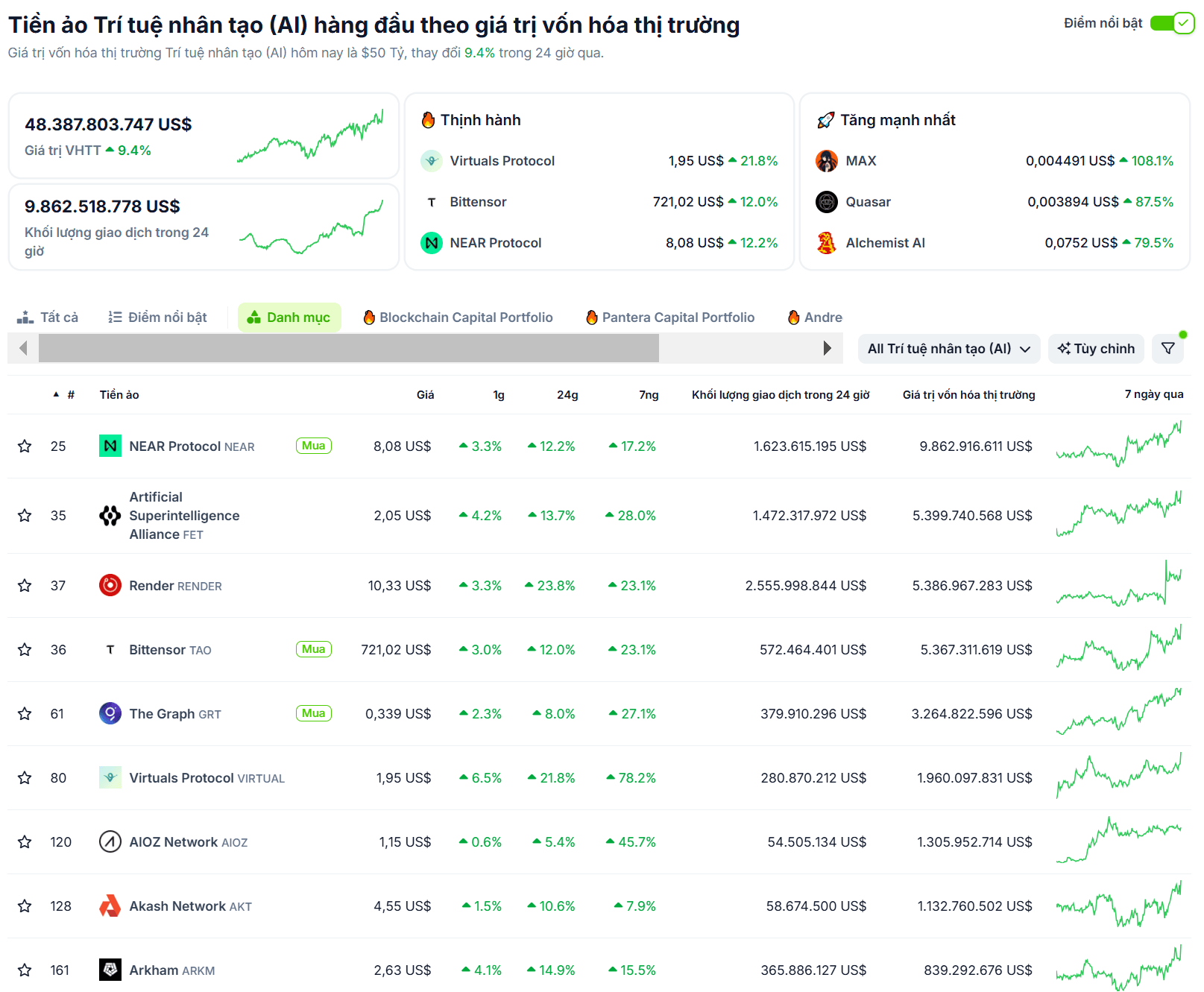Star the AIOZ Network row

coord(25,841)
